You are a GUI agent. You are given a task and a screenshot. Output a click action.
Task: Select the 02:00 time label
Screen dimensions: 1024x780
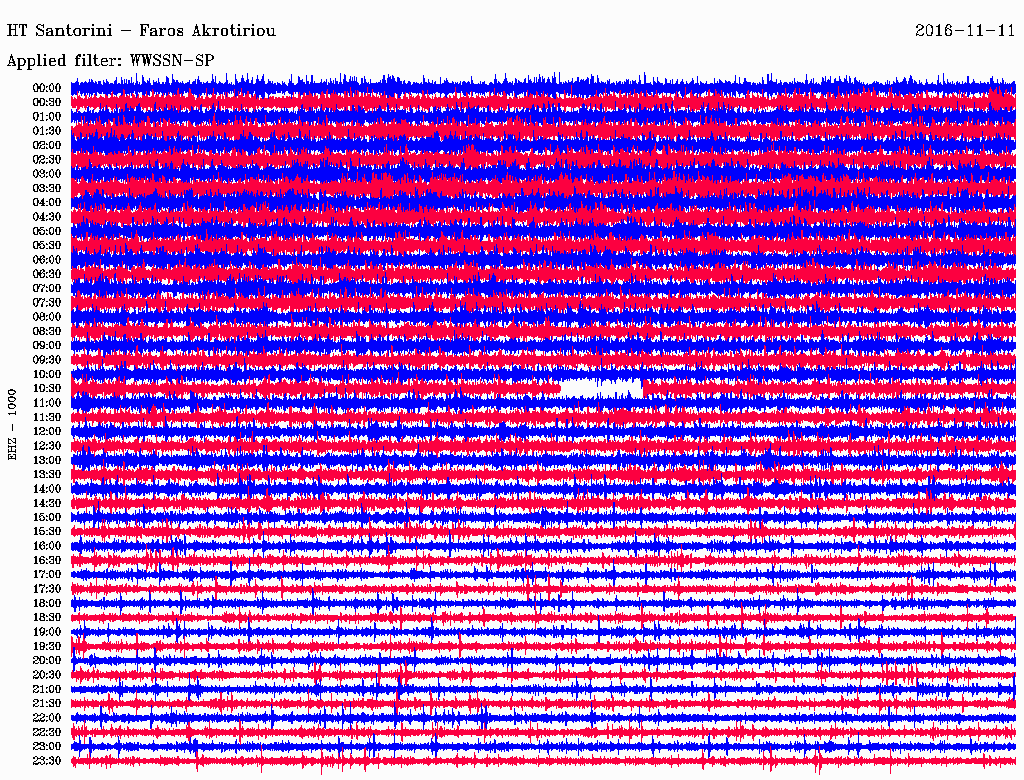point(47,145)
